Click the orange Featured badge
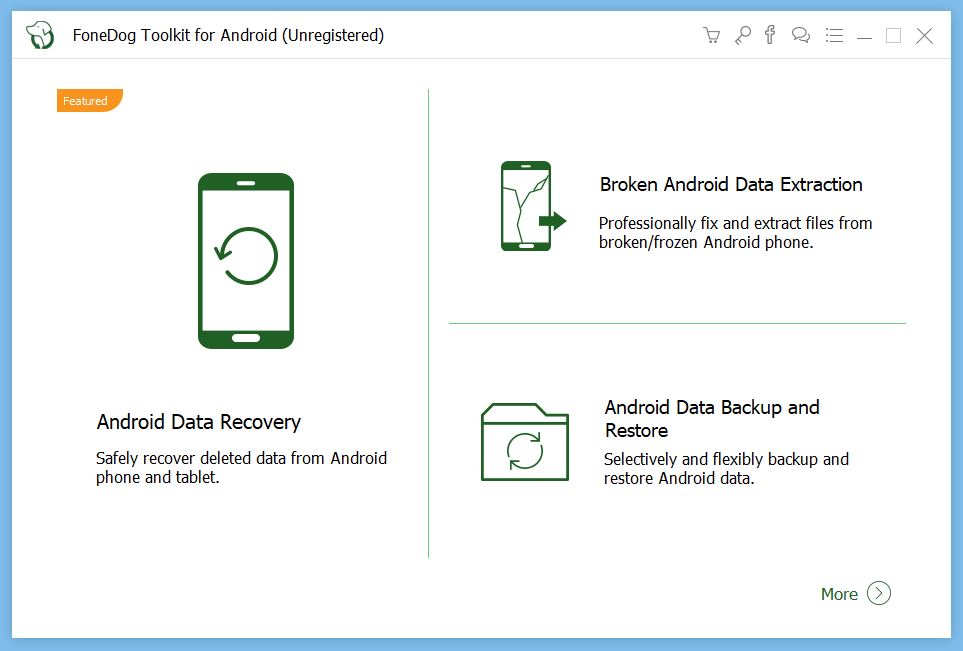Viewport: 963px width, 651px height. coord(88,101)
